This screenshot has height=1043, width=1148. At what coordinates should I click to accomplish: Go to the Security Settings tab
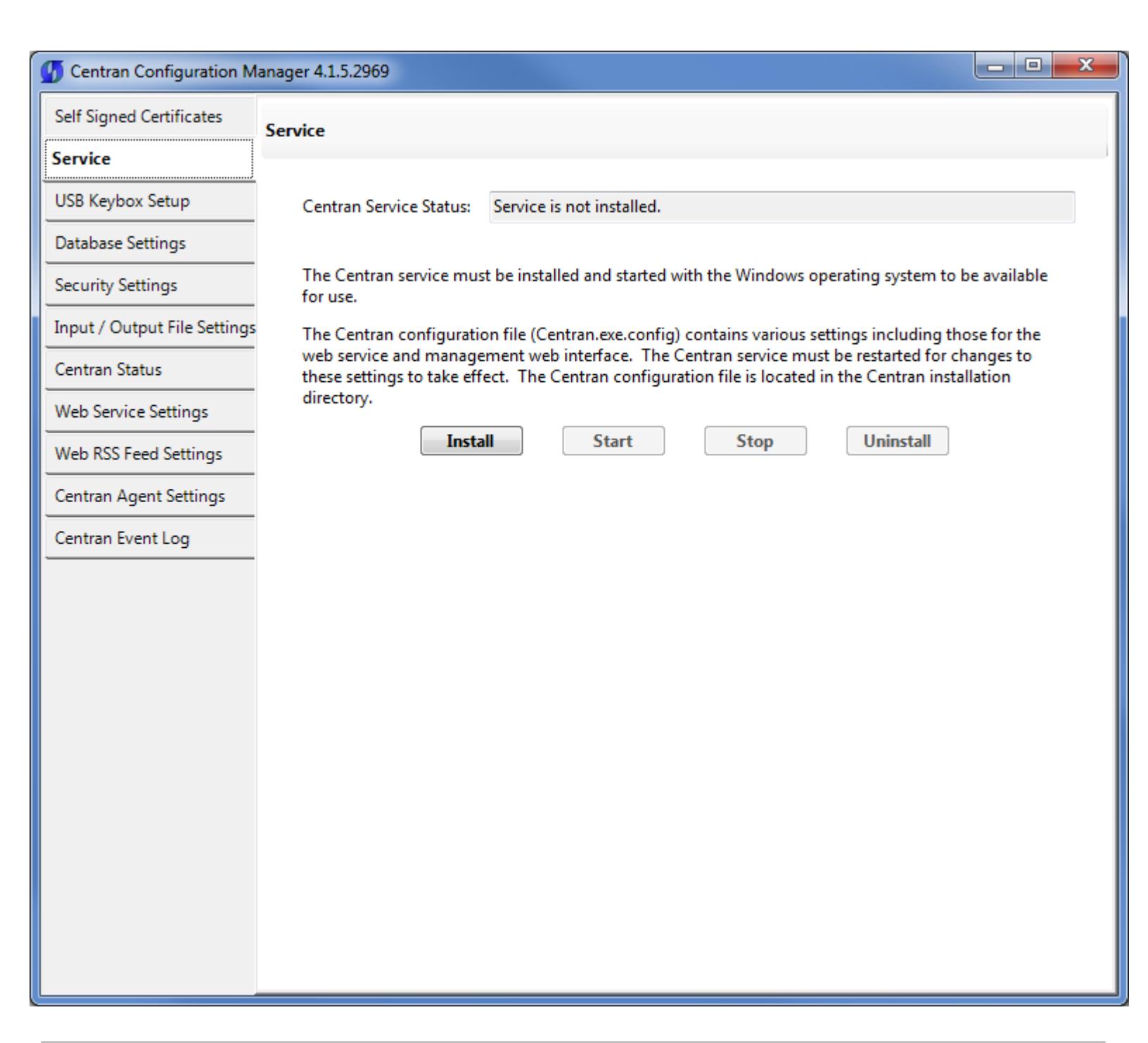coord(149,286)
